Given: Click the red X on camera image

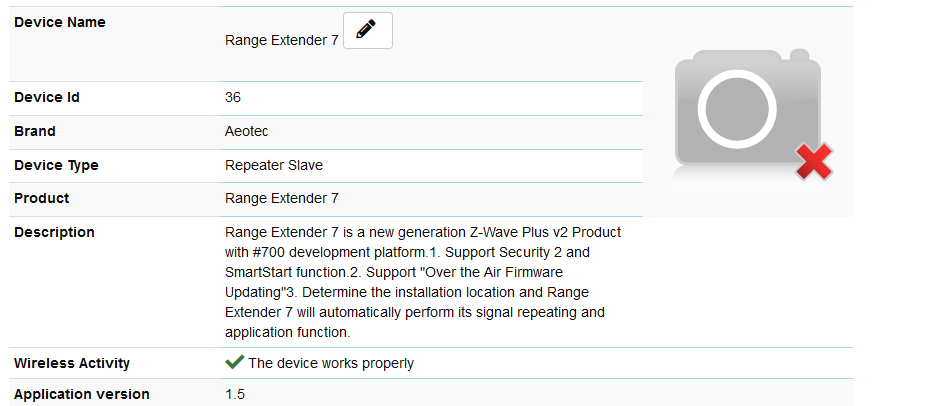Looking at the screenshot, I should click(815, 162).
